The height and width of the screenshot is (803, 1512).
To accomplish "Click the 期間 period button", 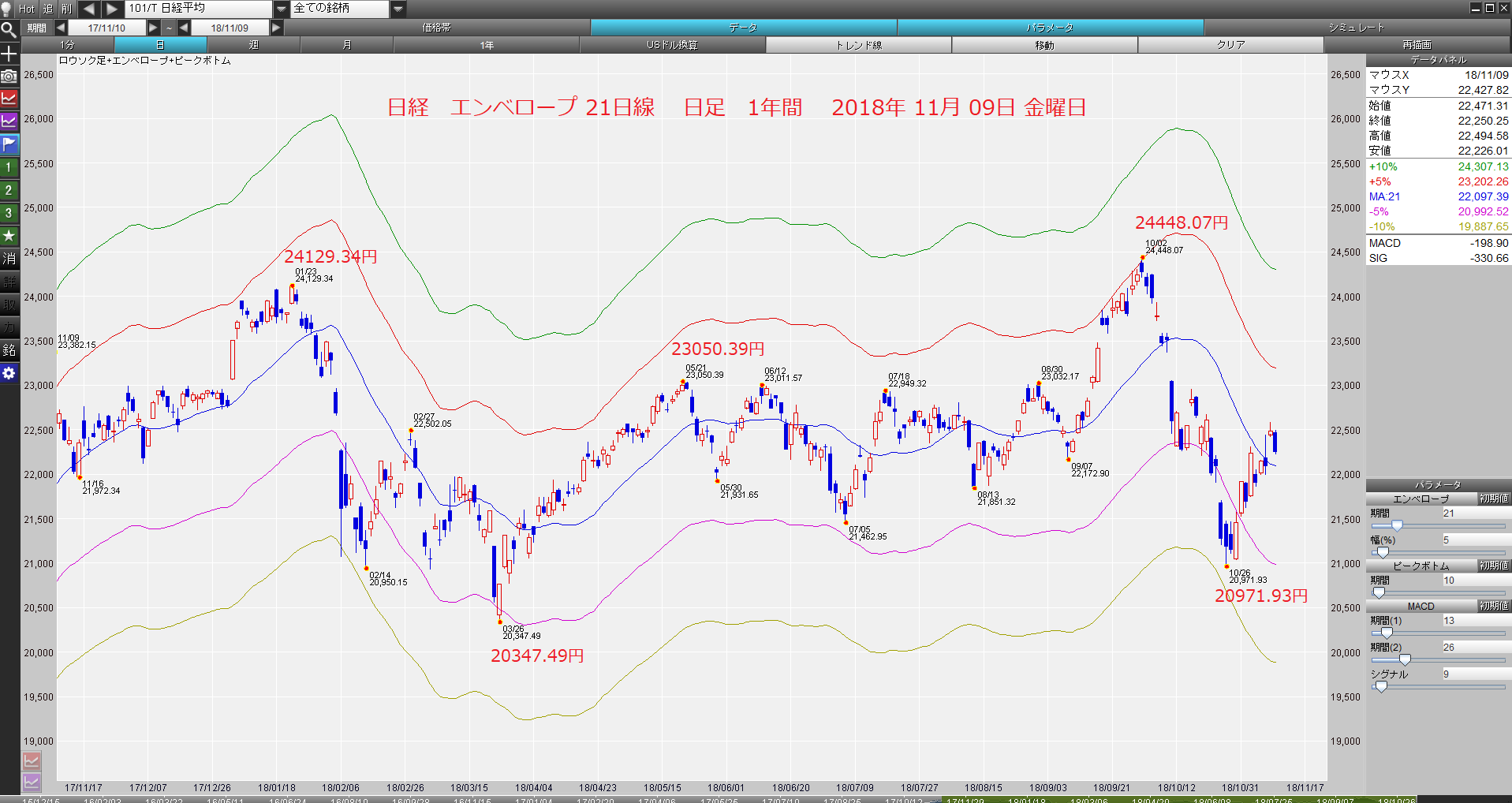I will 37,28.
